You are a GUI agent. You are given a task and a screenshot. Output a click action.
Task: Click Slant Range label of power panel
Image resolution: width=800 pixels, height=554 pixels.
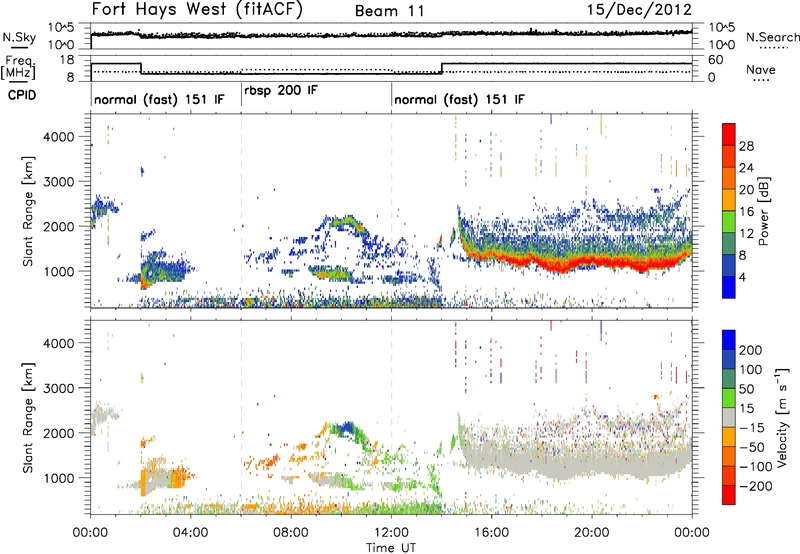[x=28, y=211]
